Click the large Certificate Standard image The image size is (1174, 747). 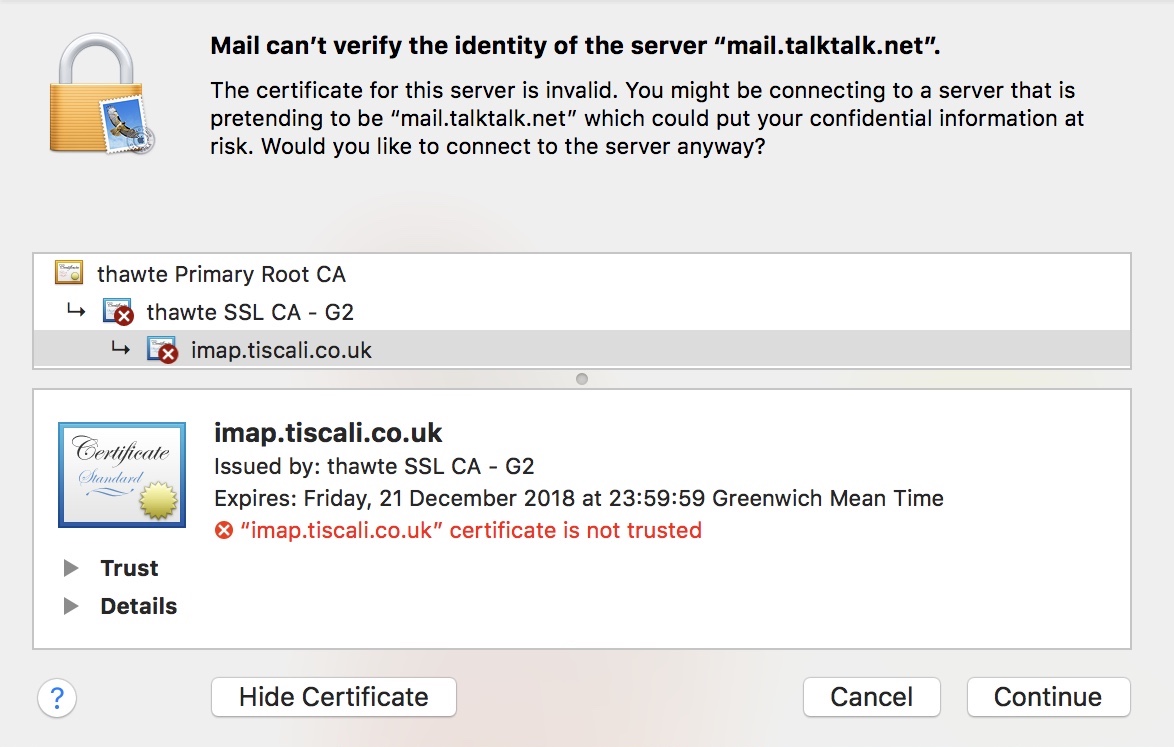tap(121, 474)
